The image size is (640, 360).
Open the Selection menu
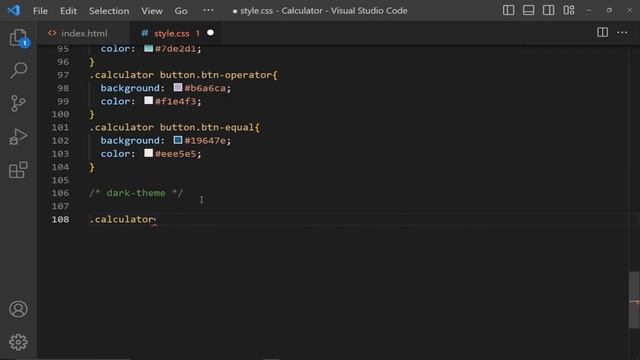click(109, 11)
